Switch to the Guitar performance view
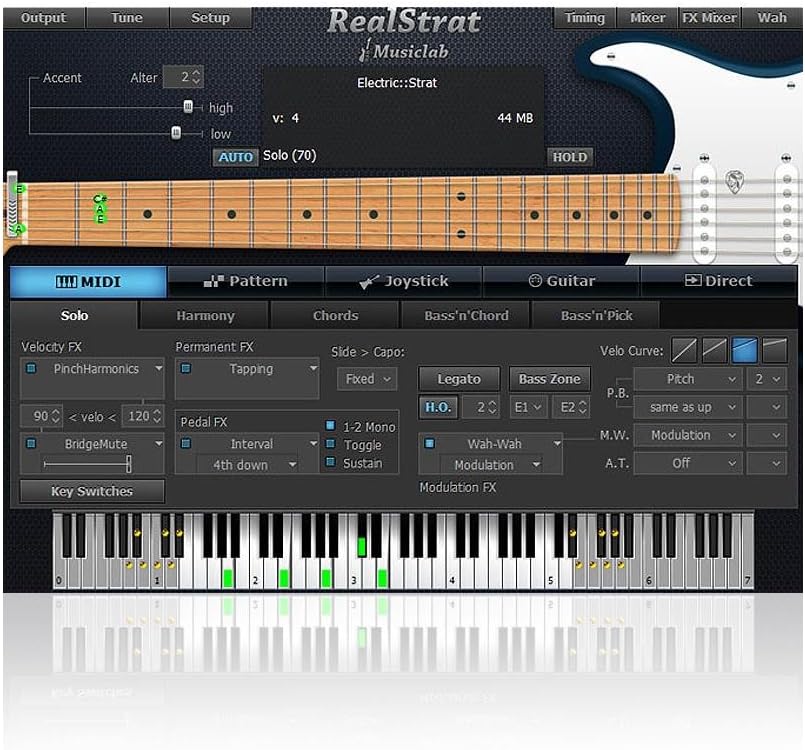 (x=561, y=281)
